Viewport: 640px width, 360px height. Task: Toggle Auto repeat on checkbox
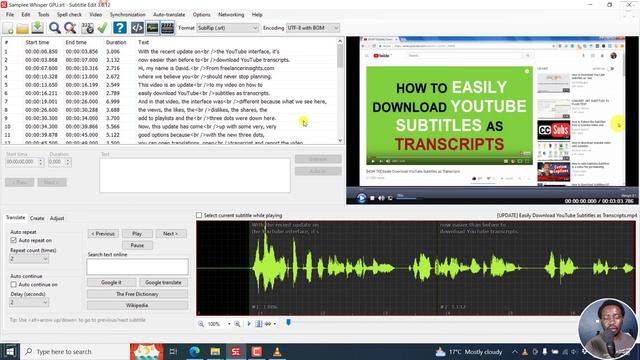point(13,240)
